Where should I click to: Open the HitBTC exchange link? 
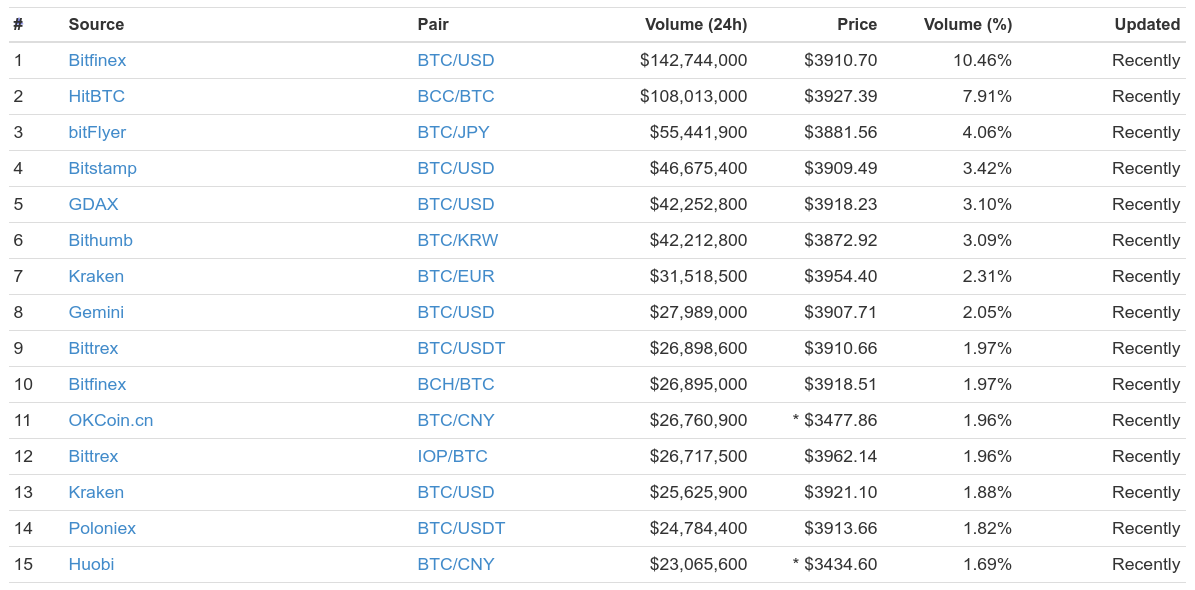[97, 96]
